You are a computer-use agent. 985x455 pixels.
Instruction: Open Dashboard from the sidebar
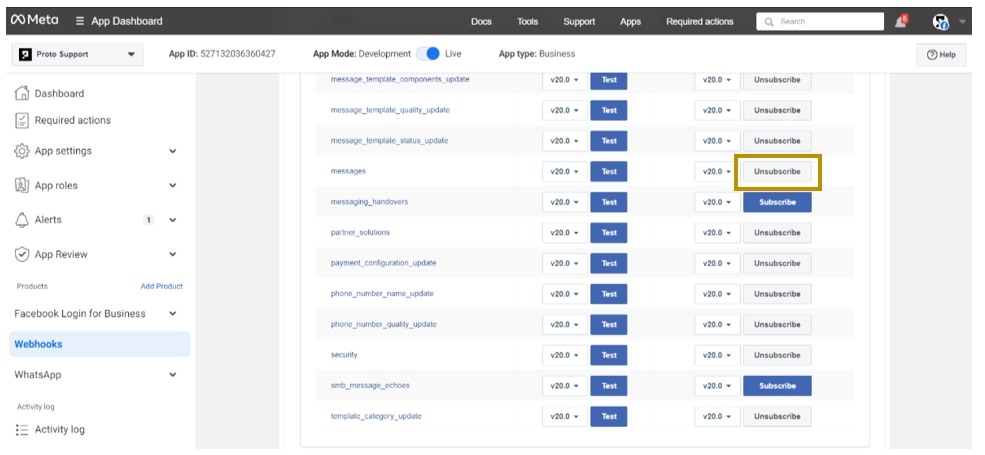(x=59, y=94)
